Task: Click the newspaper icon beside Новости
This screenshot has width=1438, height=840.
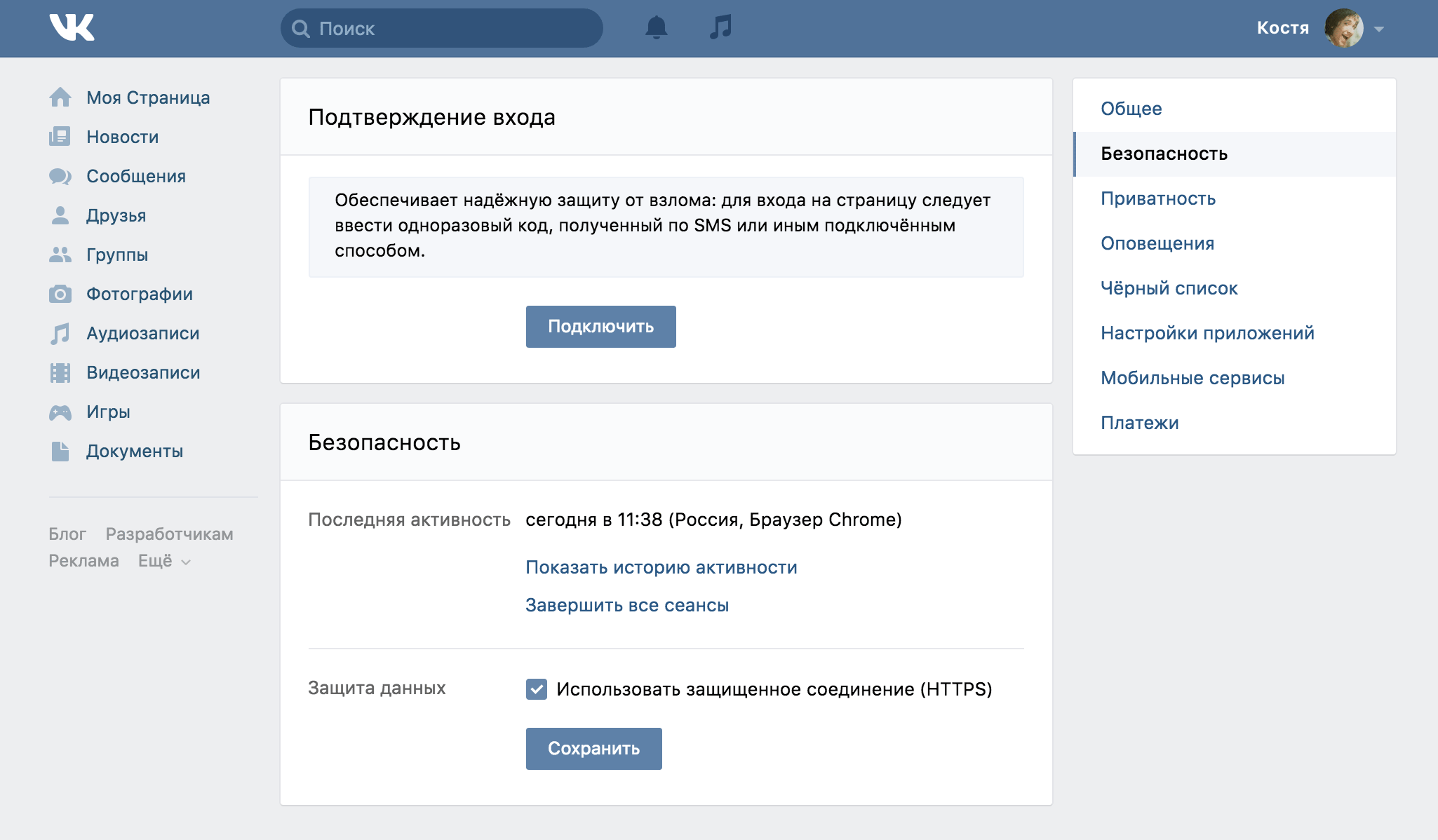Action: [x=60, y=137]
